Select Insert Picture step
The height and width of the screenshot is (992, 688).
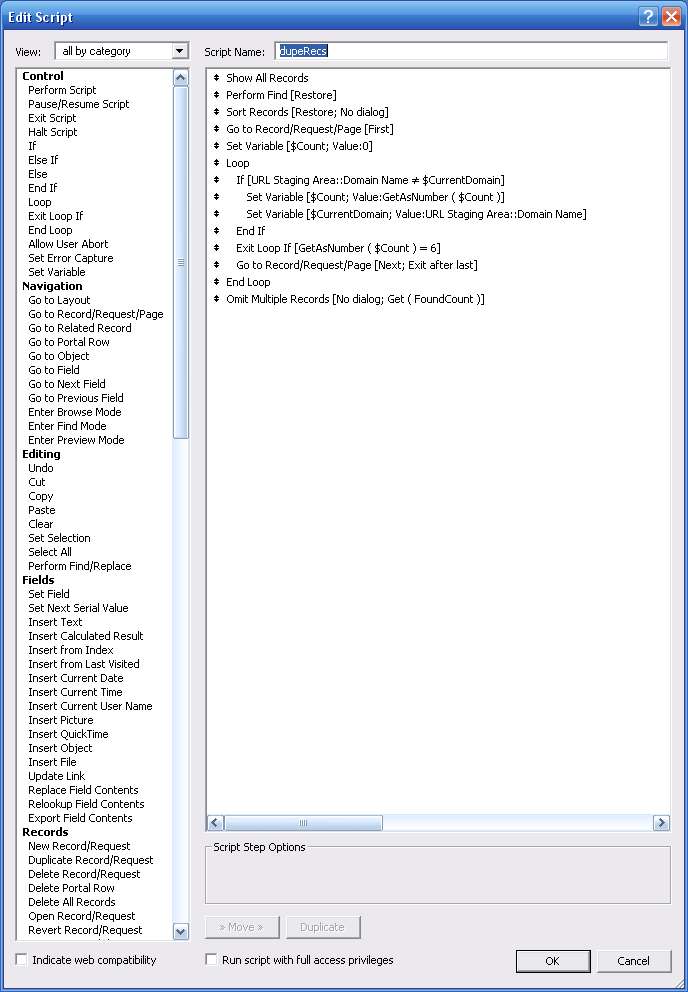pos(61,720)
